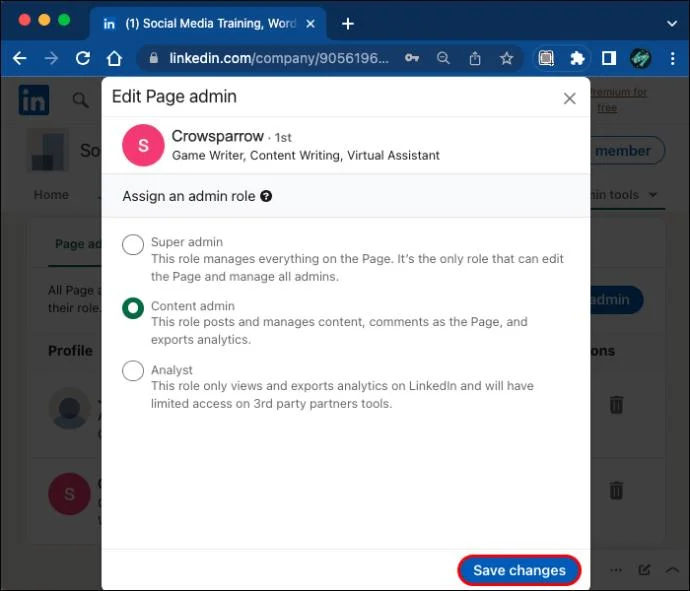Go to browser home icon
This screenshot has height=591, width=690.
(x=114, y=58)
